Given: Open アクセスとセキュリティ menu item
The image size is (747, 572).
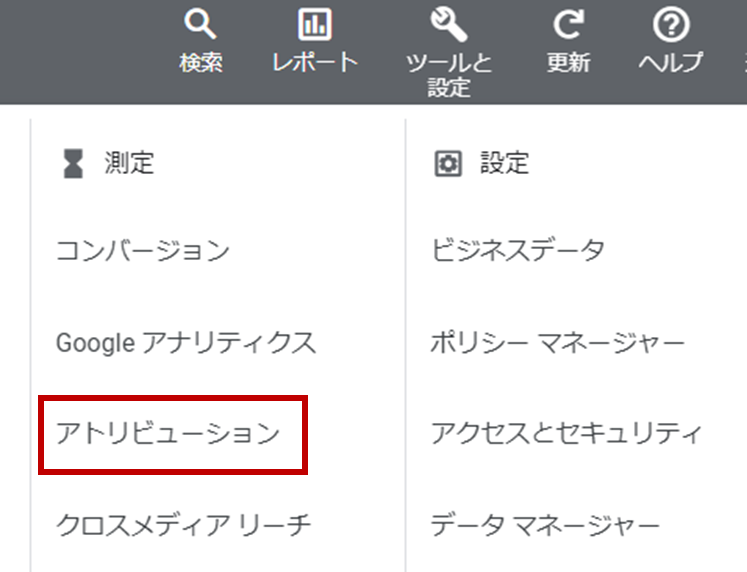Looking at the screenshot, I should [x=566, y=433].
